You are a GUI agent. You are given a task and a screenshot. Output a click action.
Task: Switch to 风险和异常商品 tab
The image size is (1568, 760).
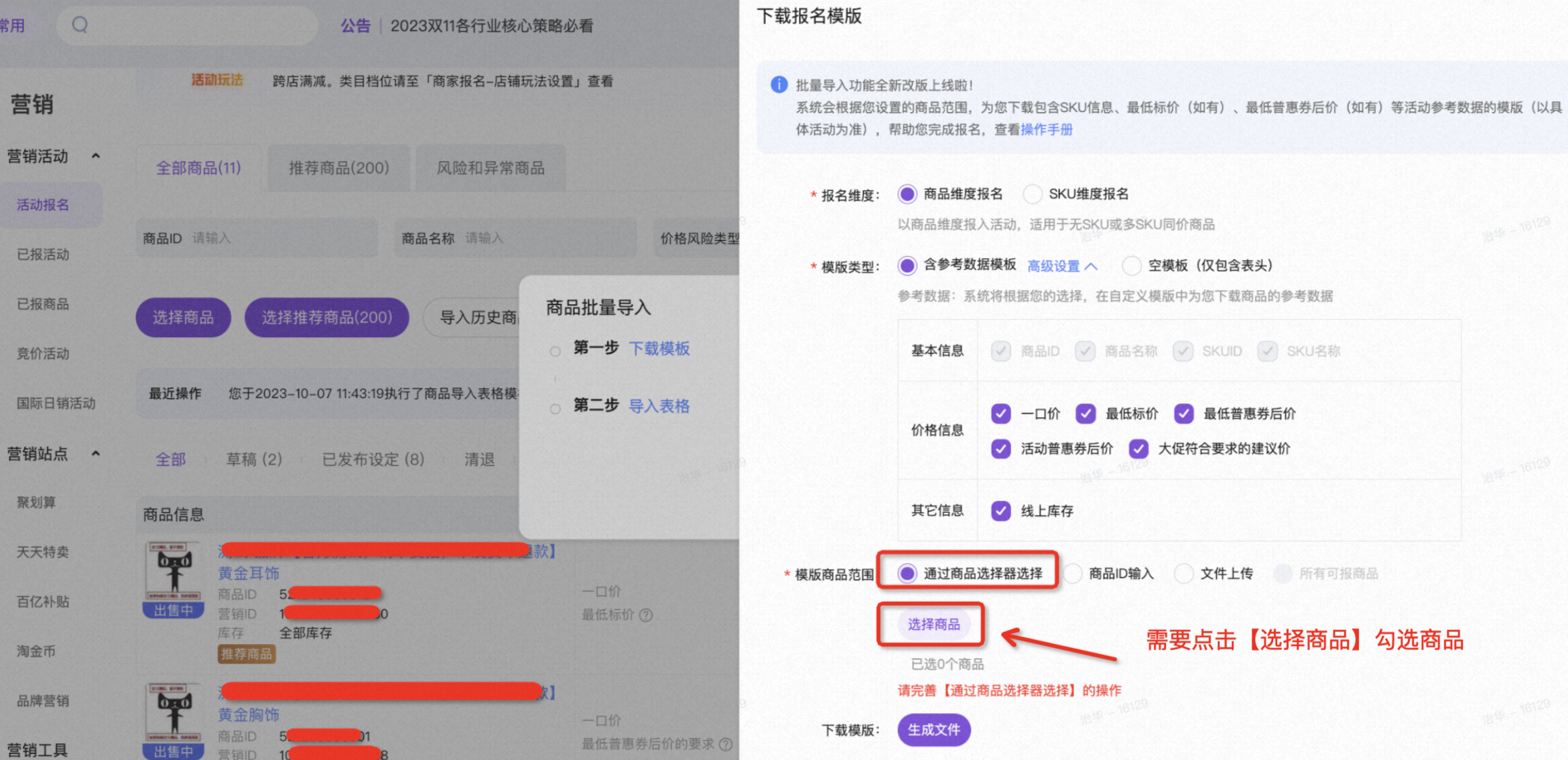pos(491,168)
